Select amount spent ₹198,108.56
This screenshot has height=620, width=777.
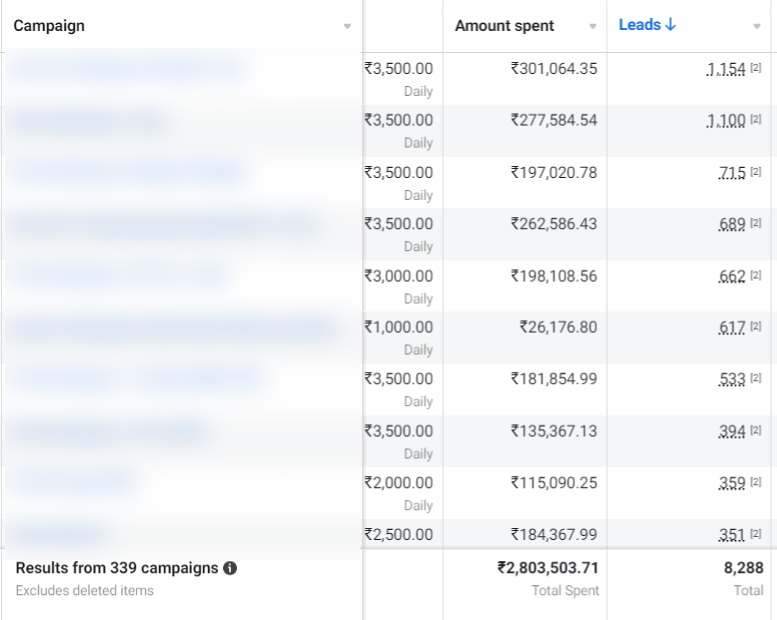click(x=554, y=276)
